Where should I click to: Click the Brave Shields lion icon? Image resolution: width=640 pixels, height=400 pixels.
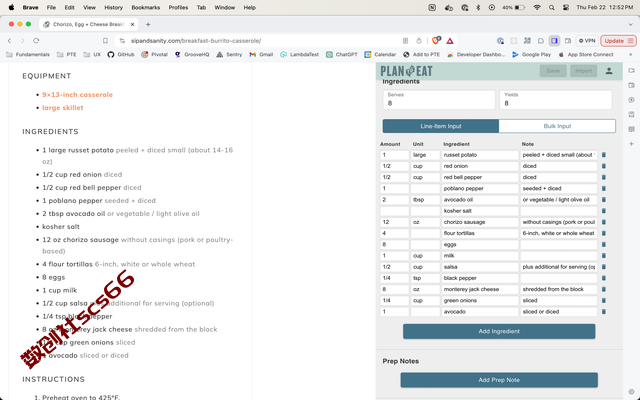pyautogui.click(x=436, y=40)
